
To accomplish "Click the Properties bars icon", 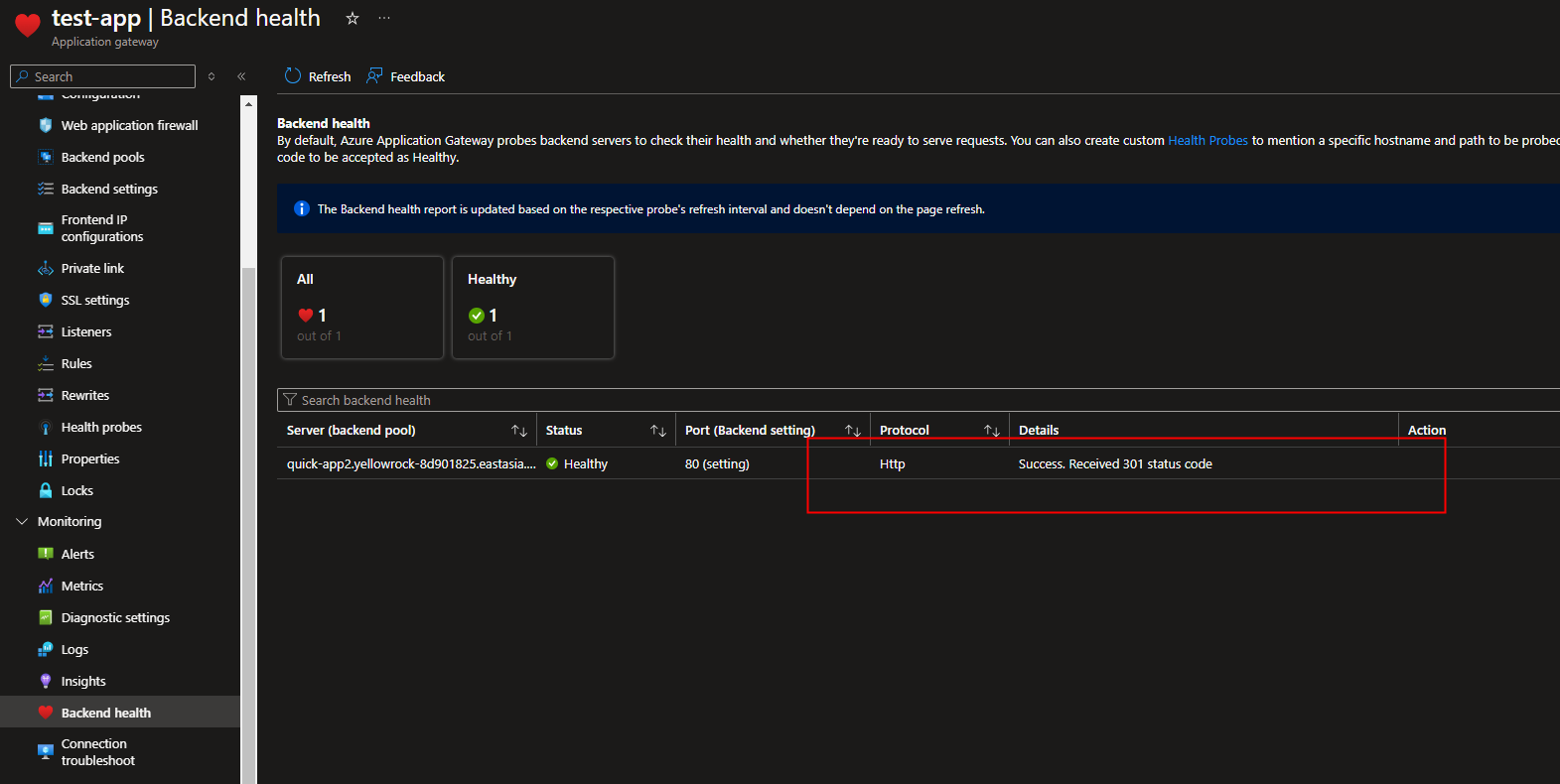I will pos(46,458).
